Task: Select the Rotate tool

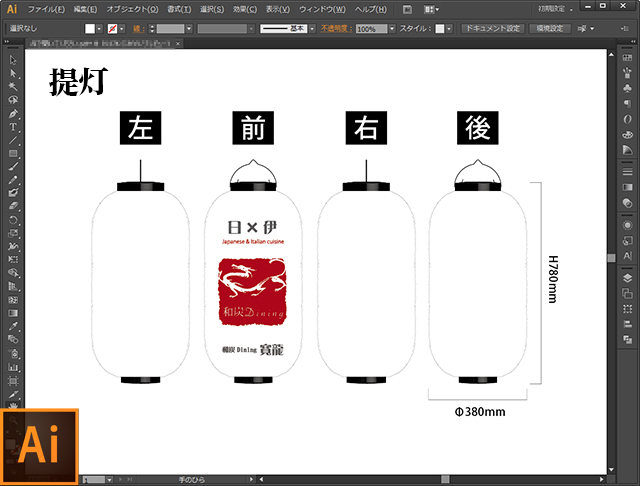Action: click(13, 219)
